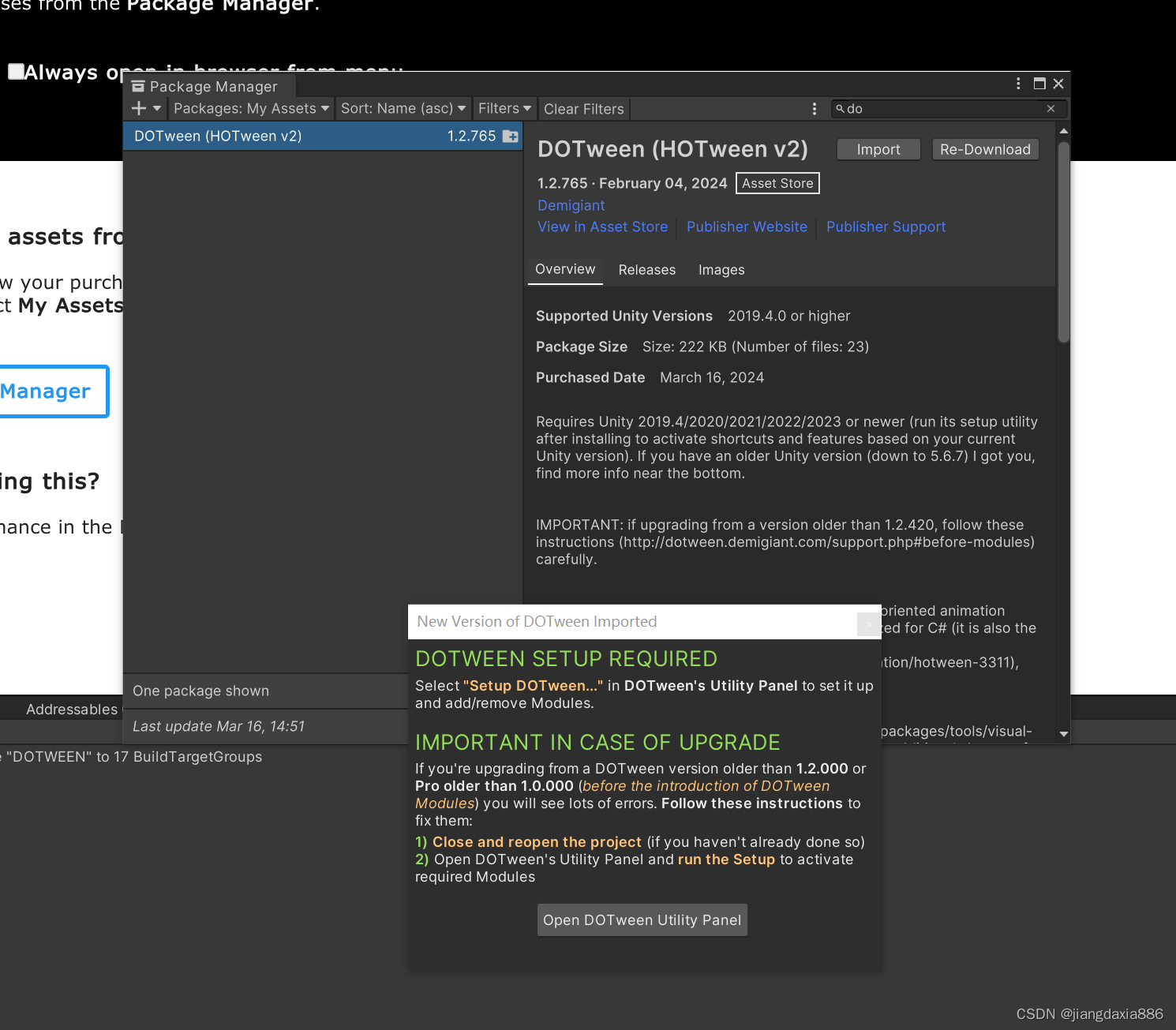
Task: Click the Import button
Action: pyautogui.click(x=878, y=149)
